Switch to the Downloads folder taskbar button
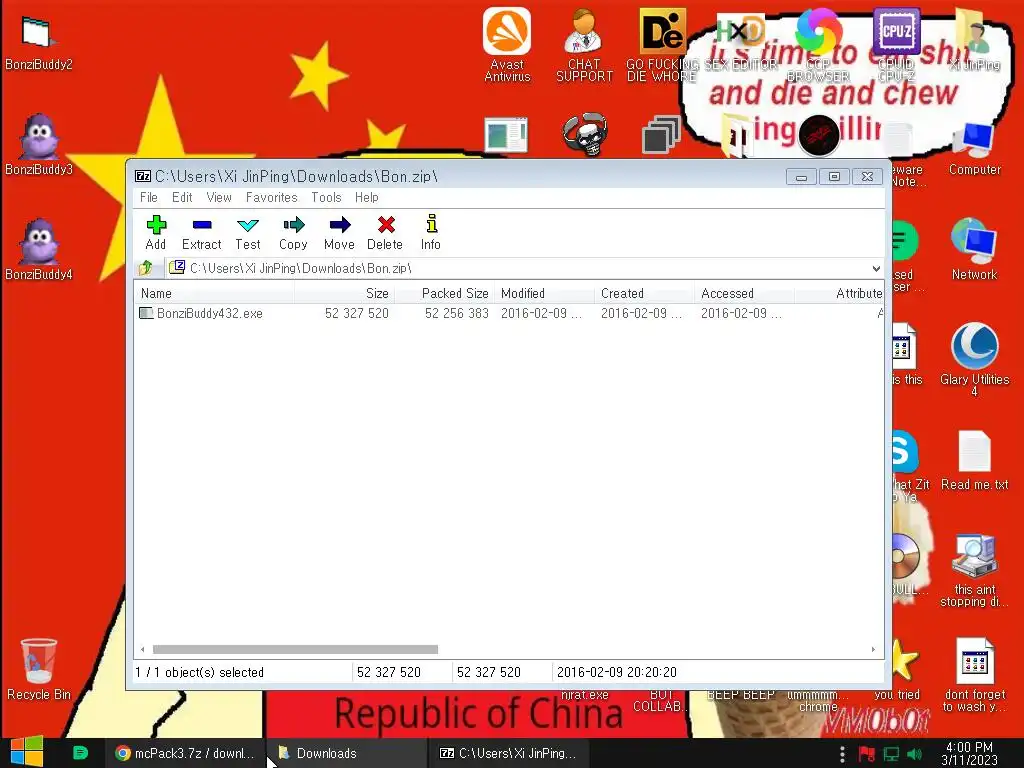1024x768 pixels. pyautogui.click(x=346, y=753)
